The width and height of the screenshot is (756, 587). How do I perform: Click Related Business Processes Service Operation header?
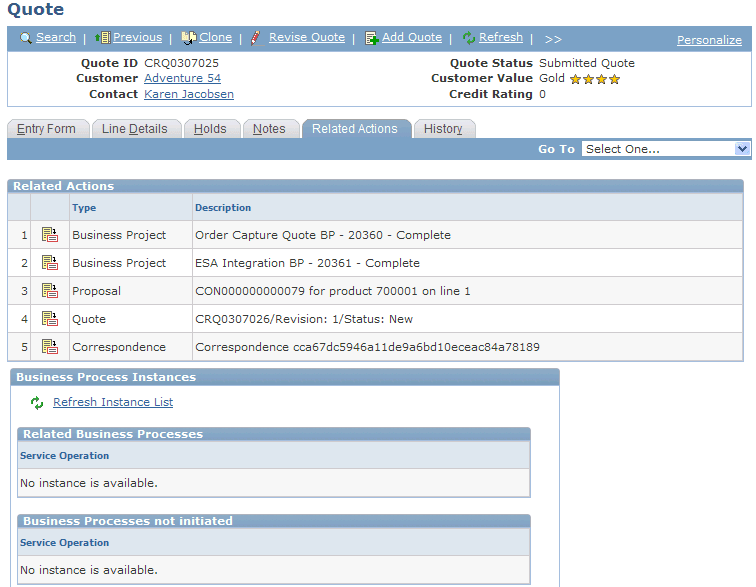[x=65, y=455]
